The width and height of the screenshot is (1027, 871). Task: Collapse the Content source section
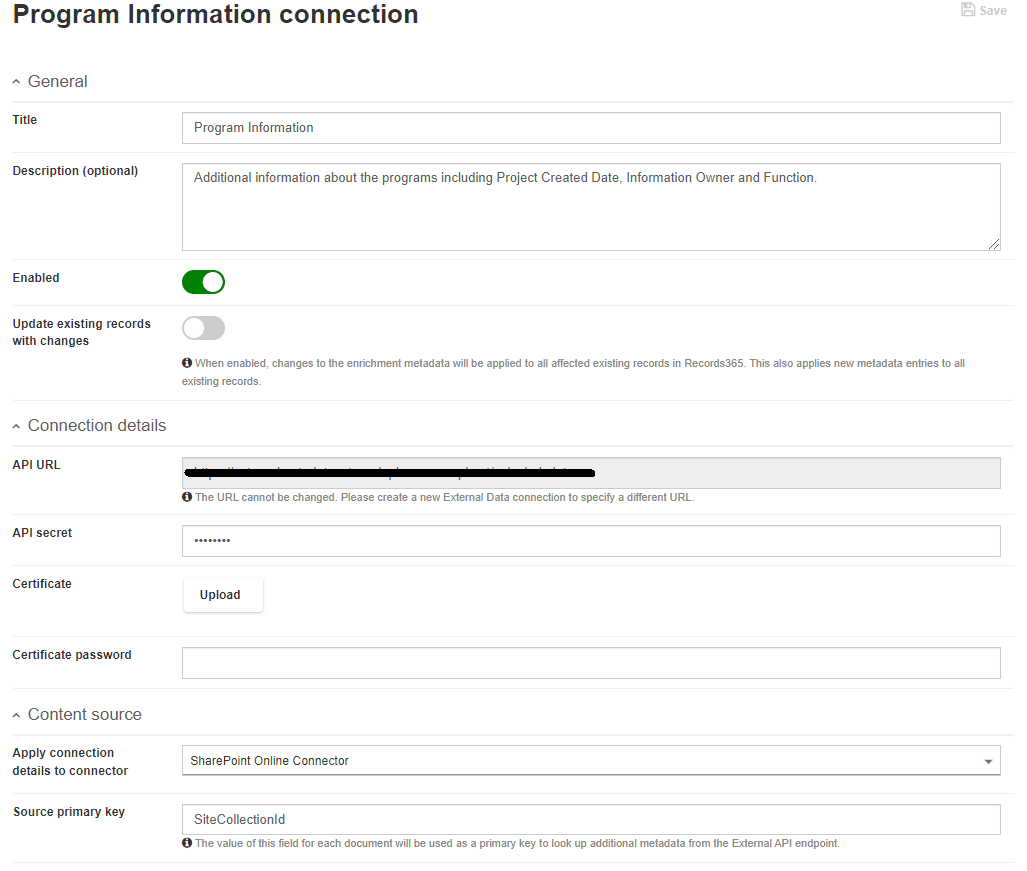point(16,715)
